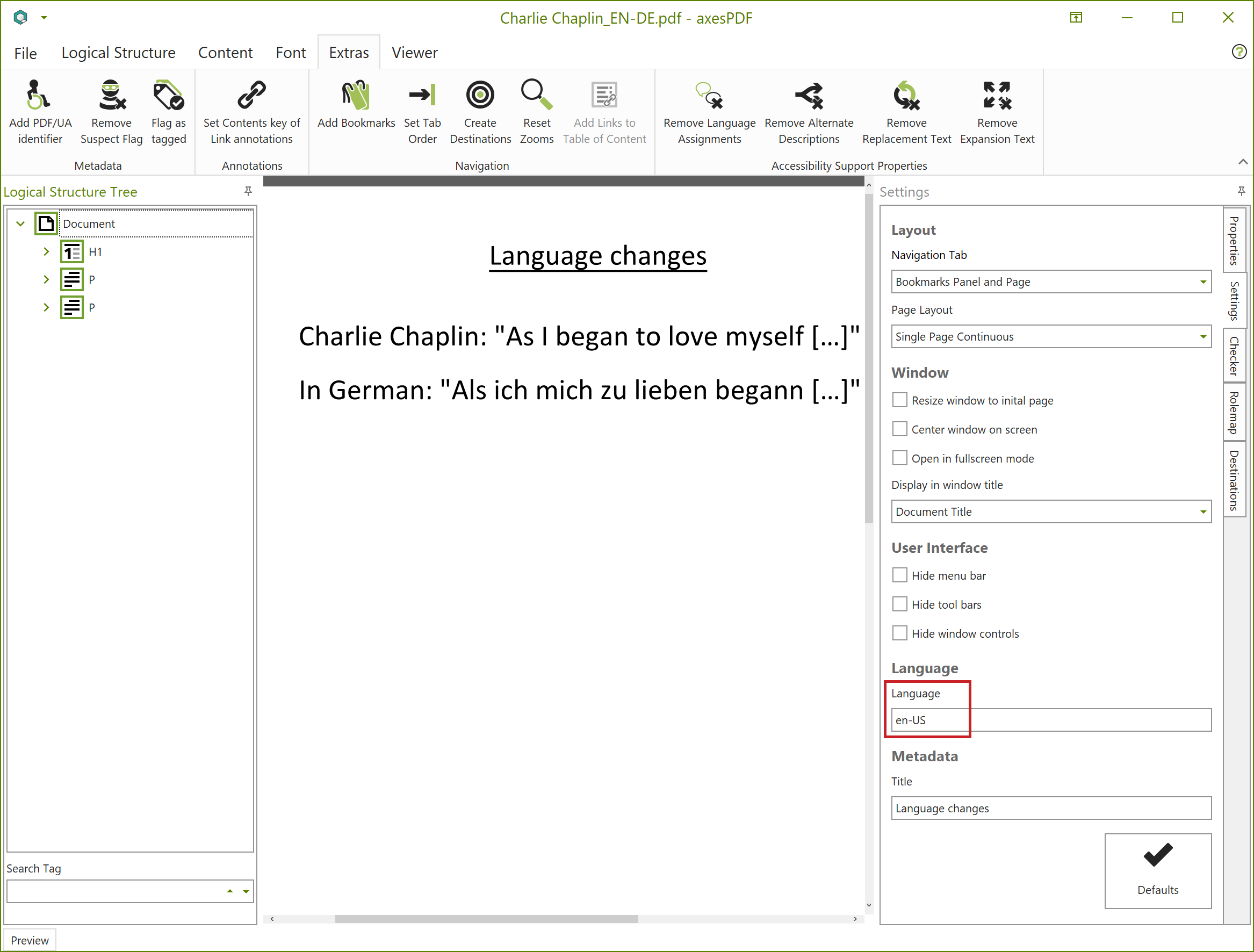1254x952 pixels.
Task: Click the Preview button at bottom
Action: (x=30, y=940)
